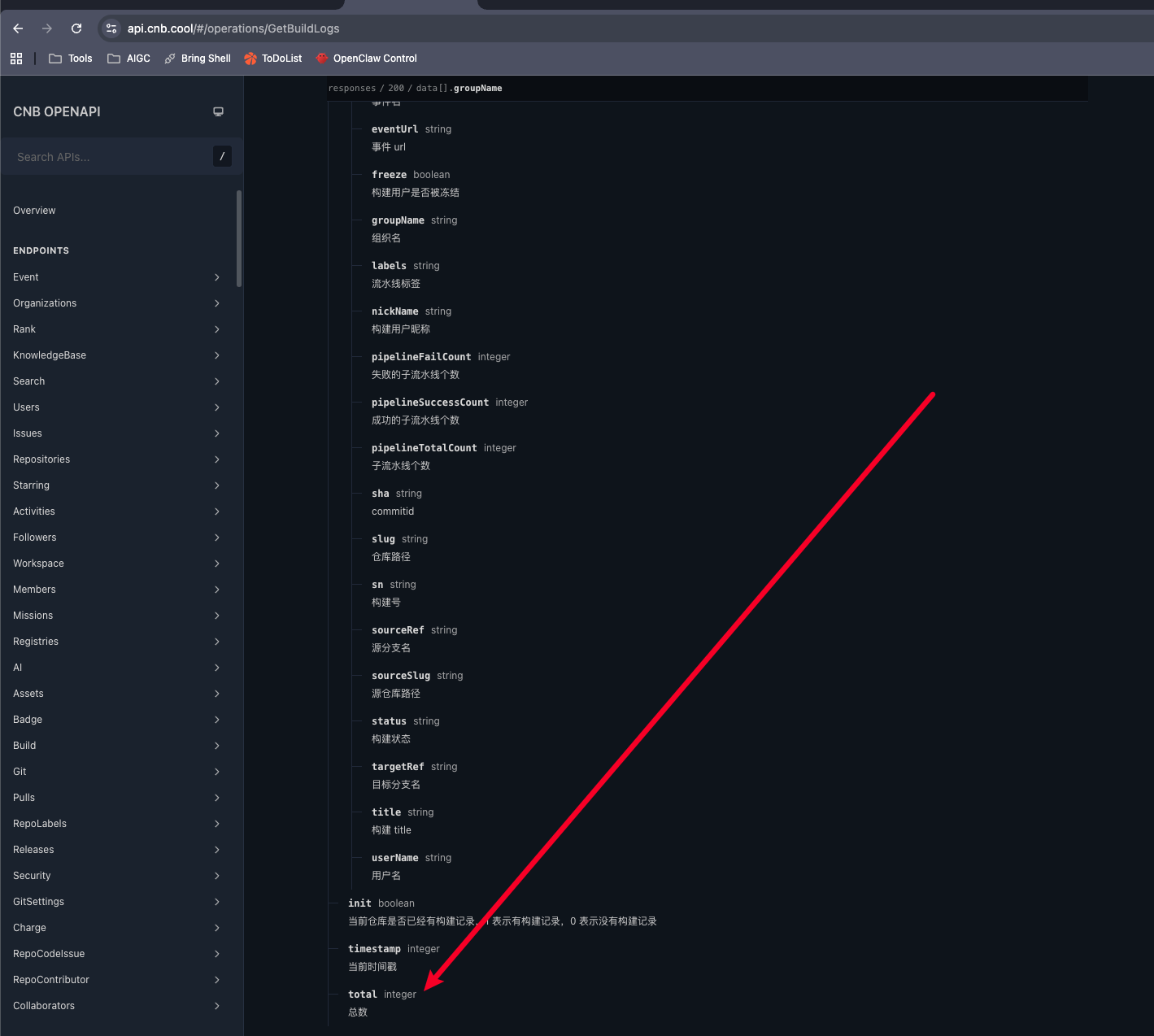
Task: Click the monitor icon beside CNB OPENAPI
Action: pos(218,111)
